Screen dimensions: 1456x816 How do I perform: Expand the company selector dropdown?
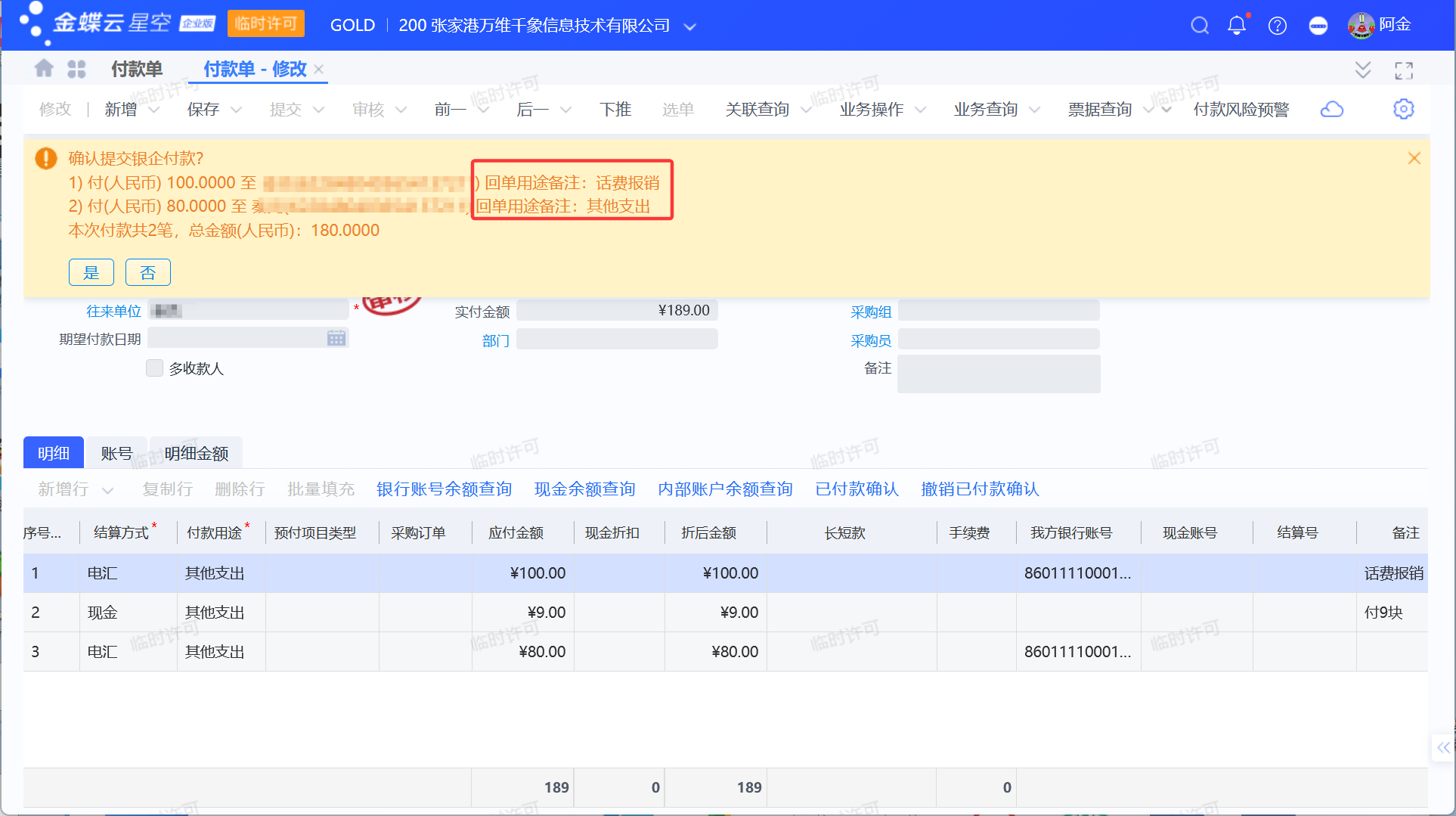click(x=689, y=26)
